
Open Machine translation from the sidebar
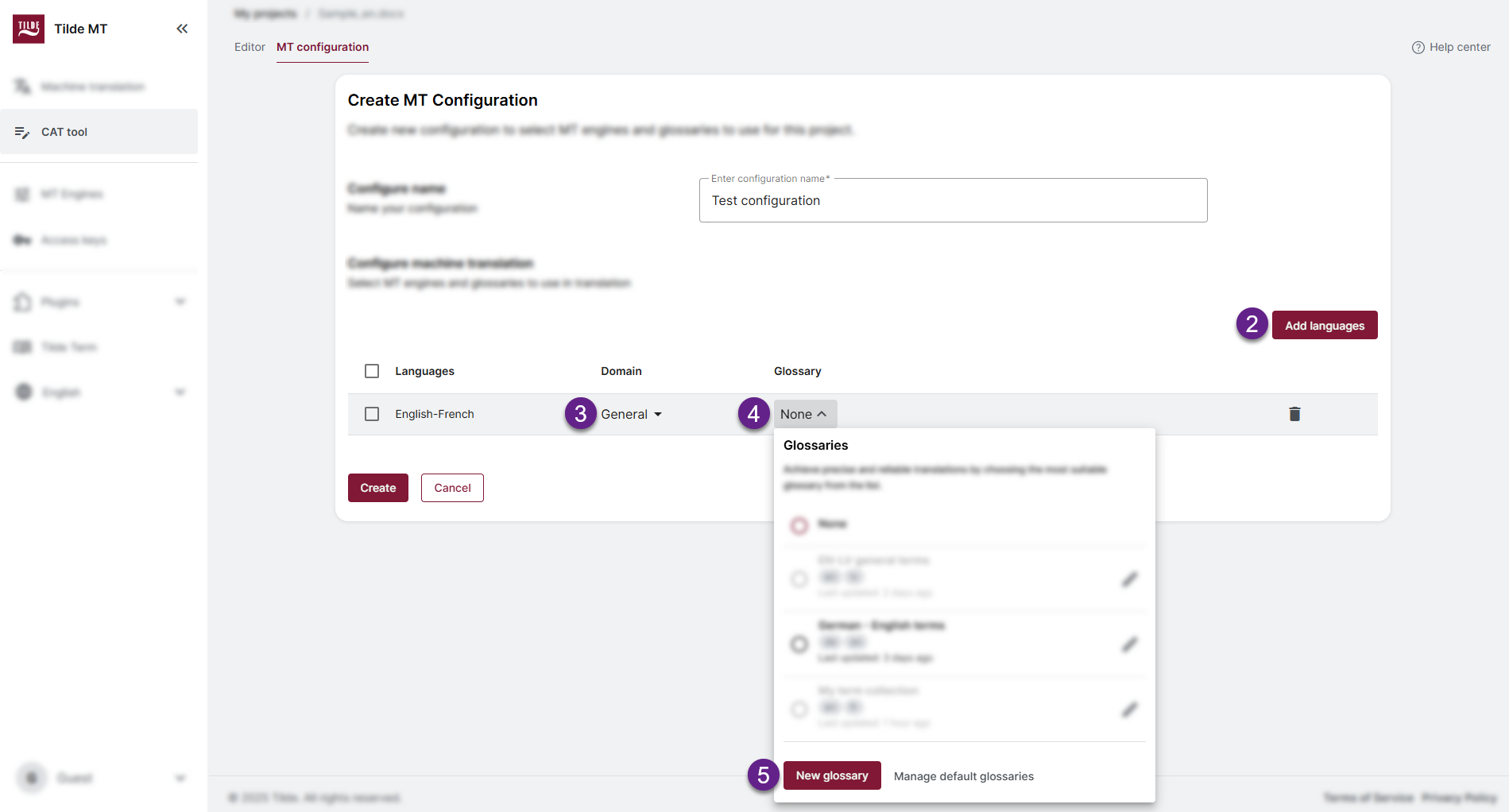[x=92, y=86]
